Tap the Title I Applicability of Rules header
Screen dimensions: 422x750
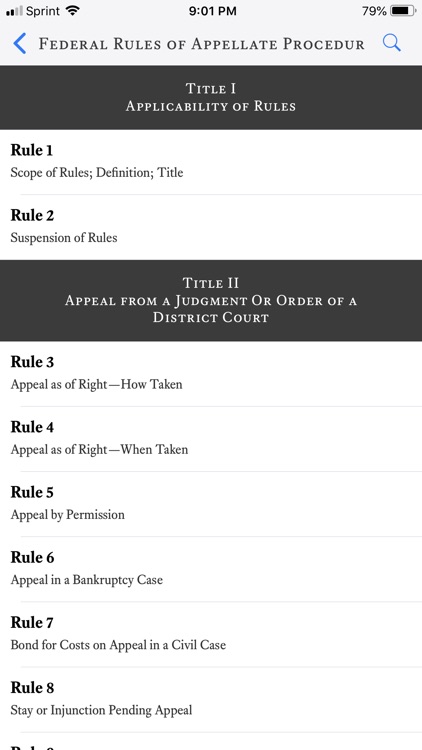pyautogui.click(x=211, y=97)
